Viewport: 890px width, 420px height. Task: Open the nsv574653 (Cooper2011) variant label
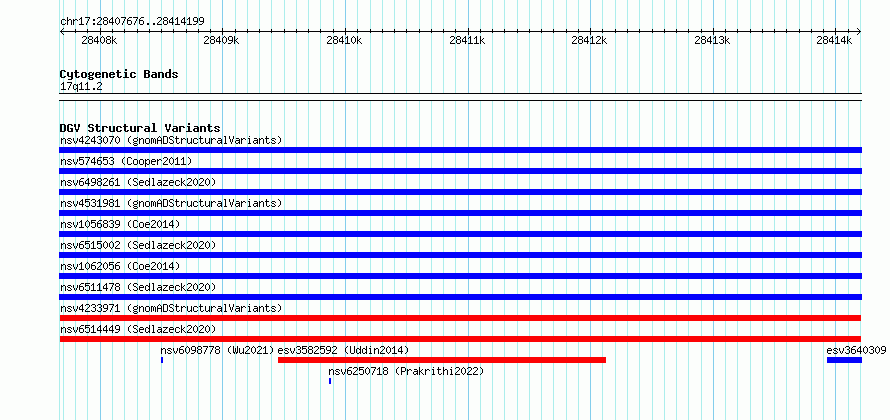tap(126, 161)
